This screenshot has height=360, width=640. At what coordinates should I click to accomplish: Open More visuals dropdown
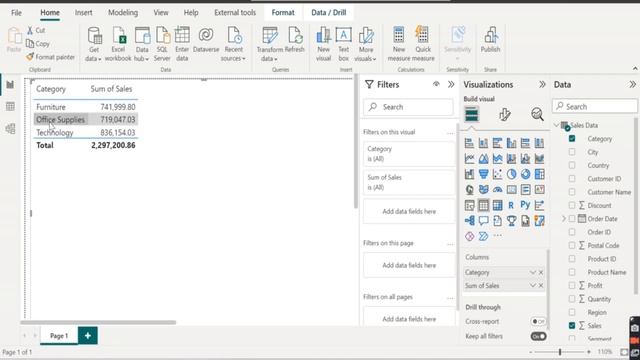tap(365, 44)
